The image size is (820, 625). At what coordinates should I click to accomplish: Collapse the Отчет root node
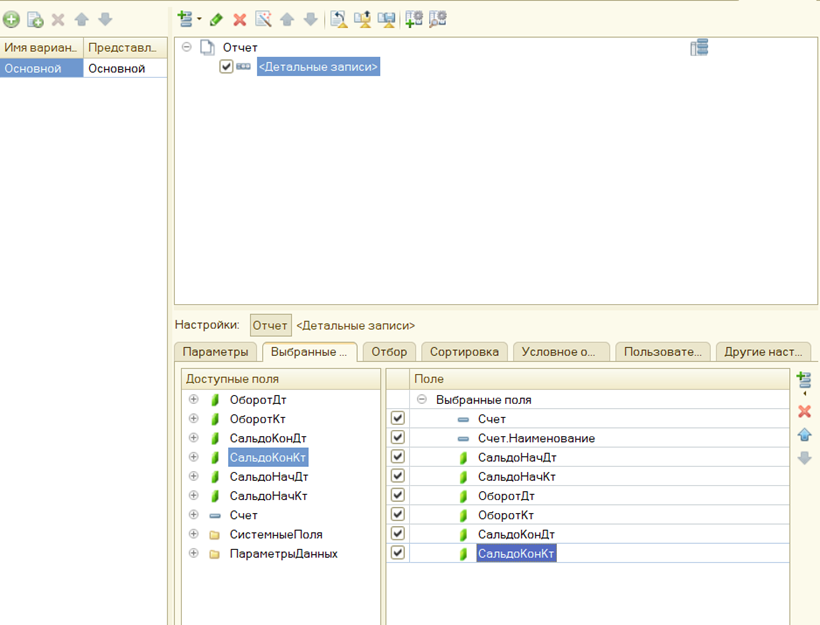[186, 47]
